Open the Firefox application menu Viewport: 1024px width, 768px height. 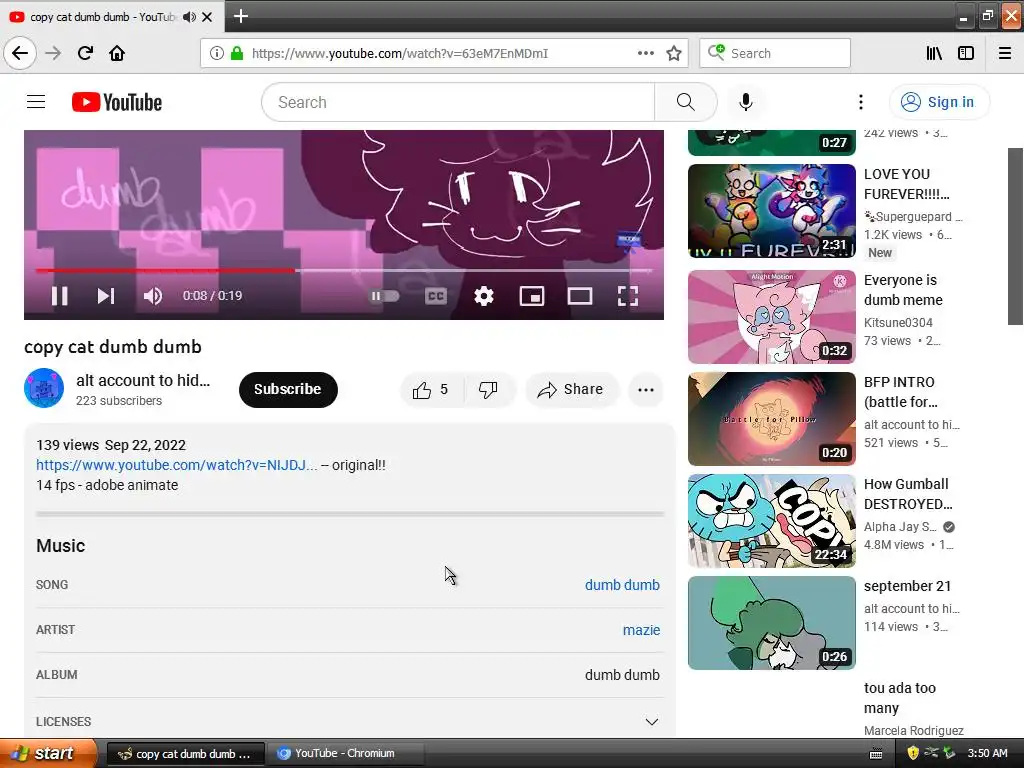pyautogui.click(x=1005, y=53)
